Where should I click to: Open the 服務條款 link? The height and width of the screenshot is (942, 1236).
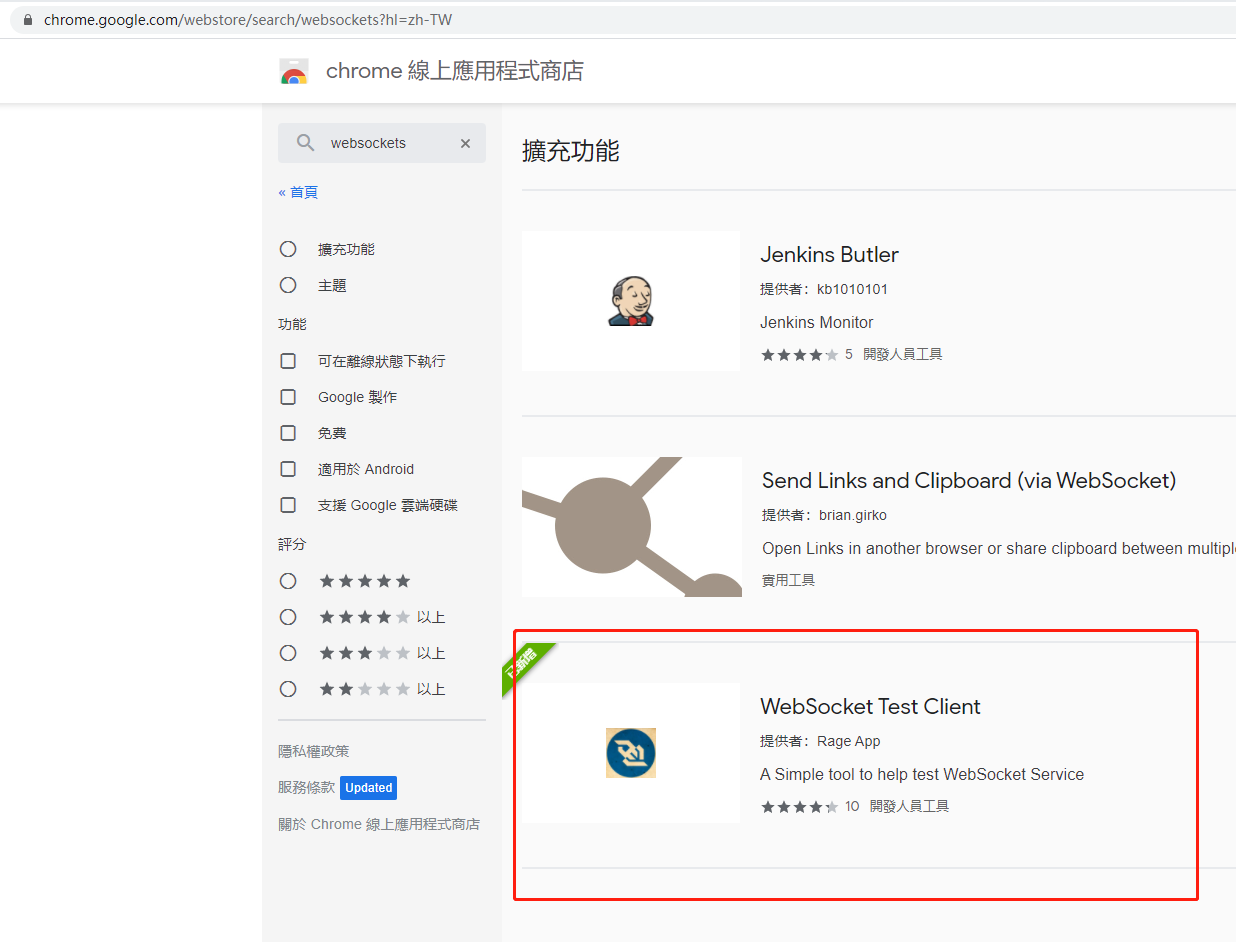click(x=306, y=787)
